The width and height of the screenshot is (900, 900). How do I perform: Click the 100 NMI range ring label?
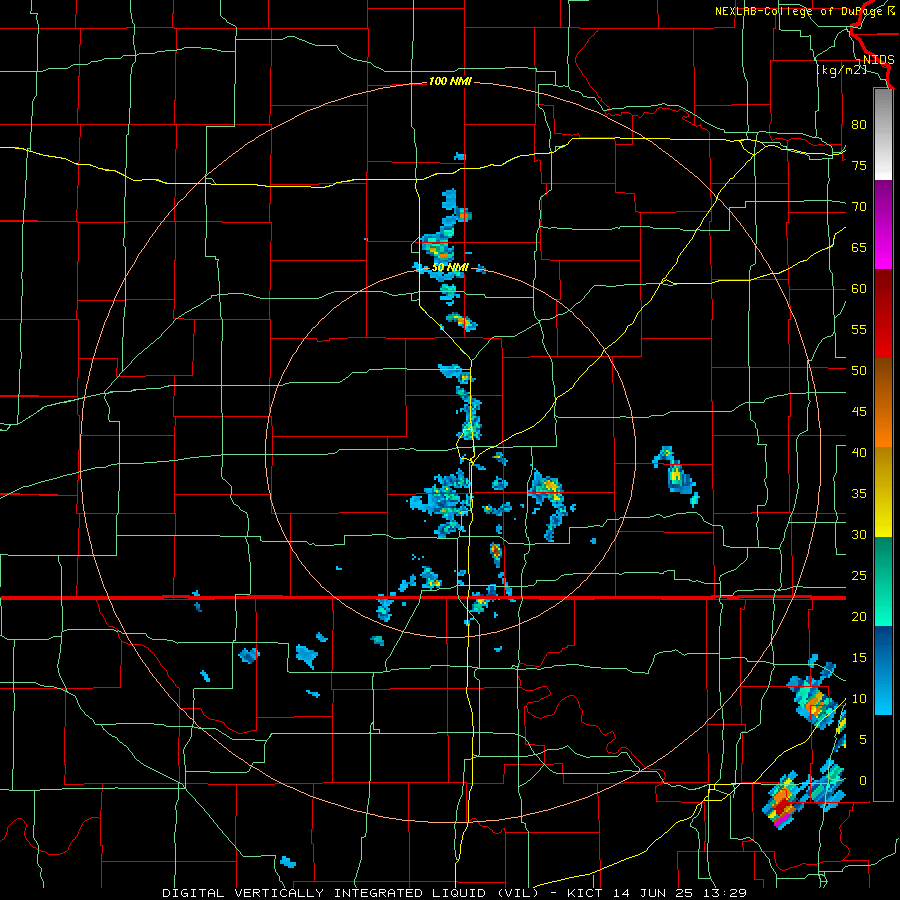(450, 82)
